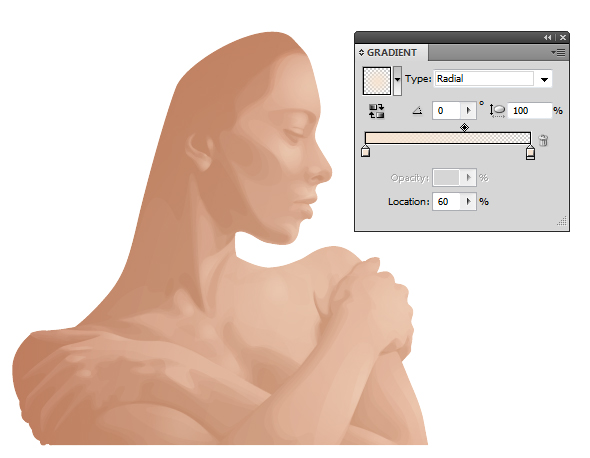Image resolution: width=590 pixels, height=458 pixels.
Task: Click the Type field showing Radial
Action: [485, 79]
